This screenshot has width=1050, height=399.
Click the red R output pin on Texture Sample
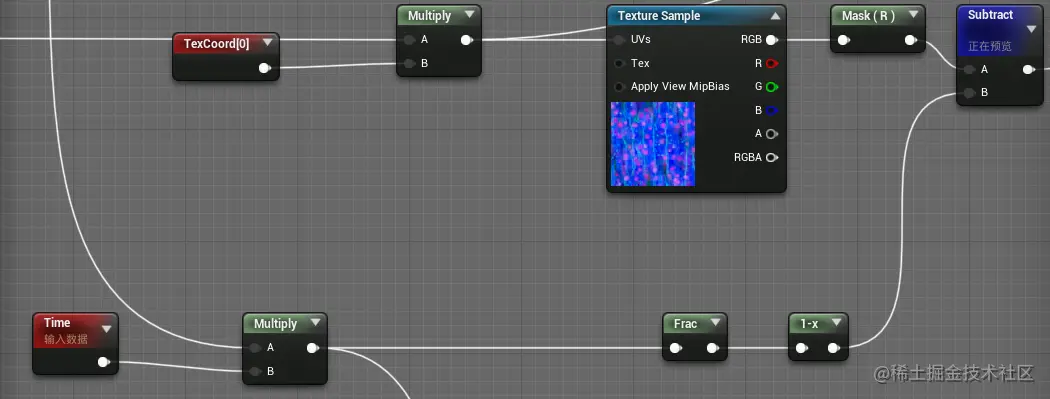(771, 64)
